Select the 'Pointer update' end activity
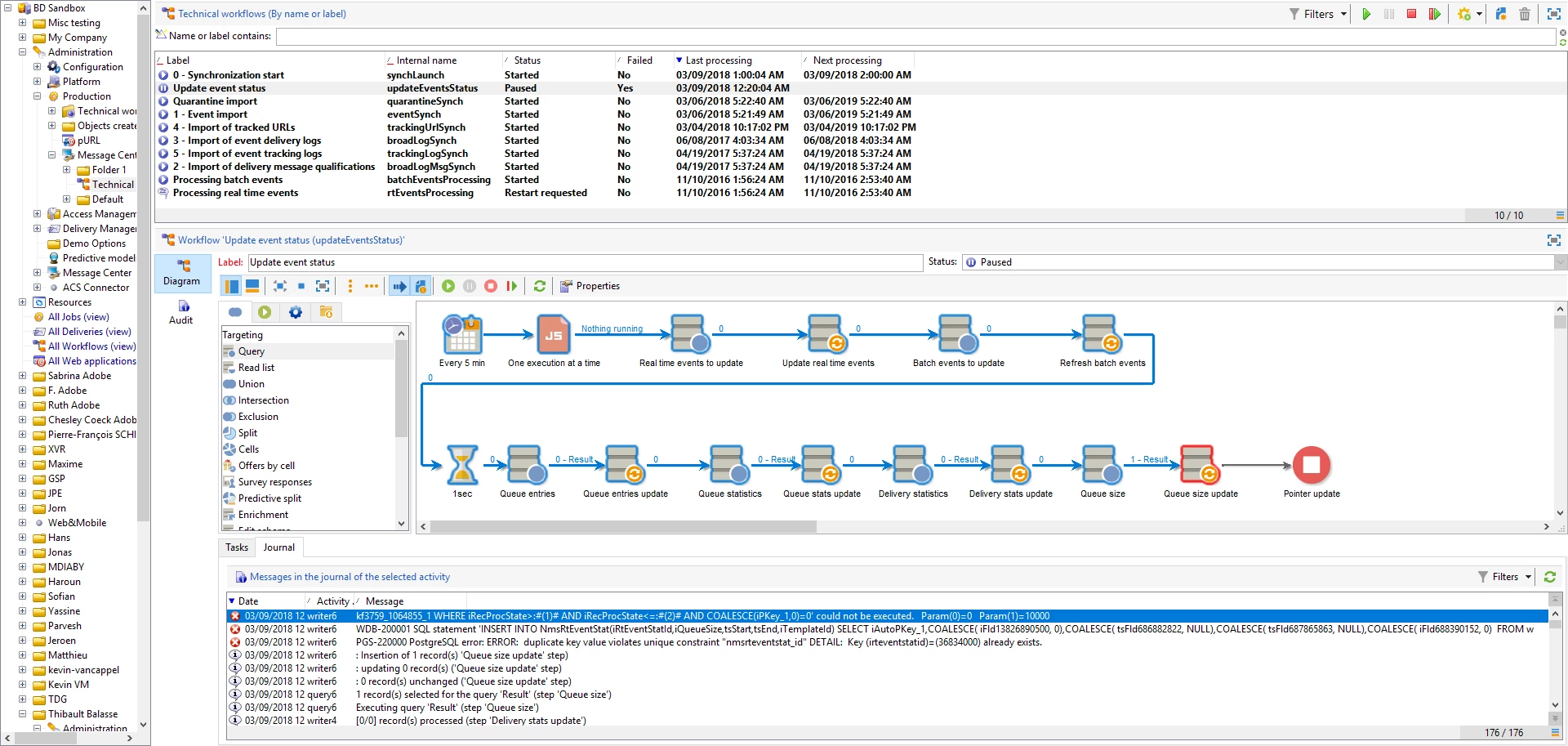 click(x=1312, y=465)
